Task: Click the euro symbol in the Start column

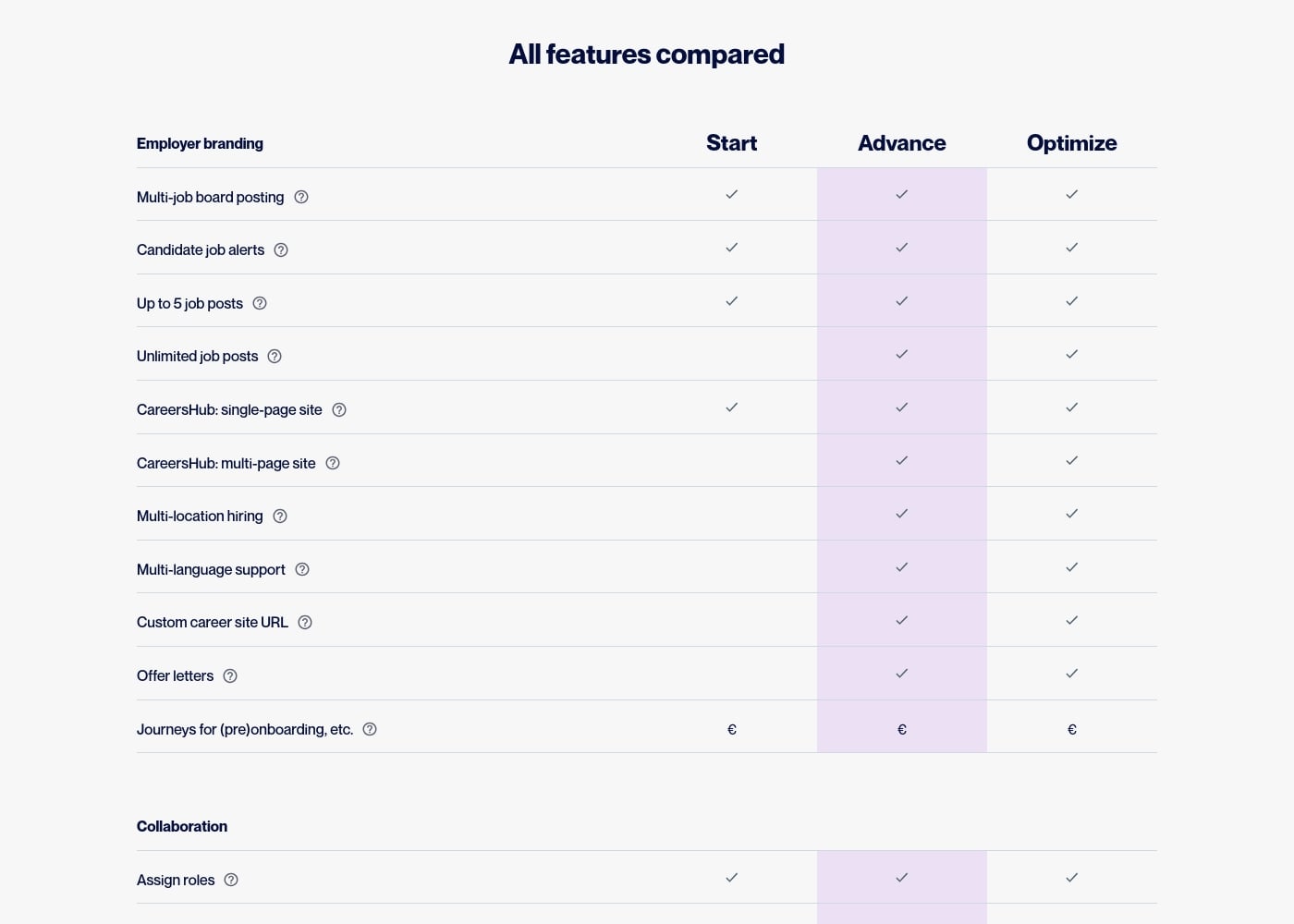Action: (732, 730)
